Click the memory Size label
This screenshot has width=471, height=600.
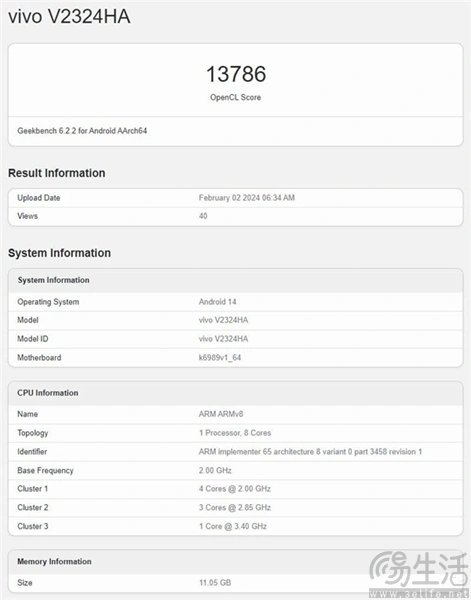pyautogui.click(x=24, y=583)
